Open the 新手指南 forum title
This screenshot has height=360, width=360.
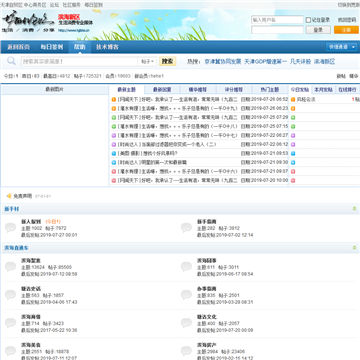(207, 222)
